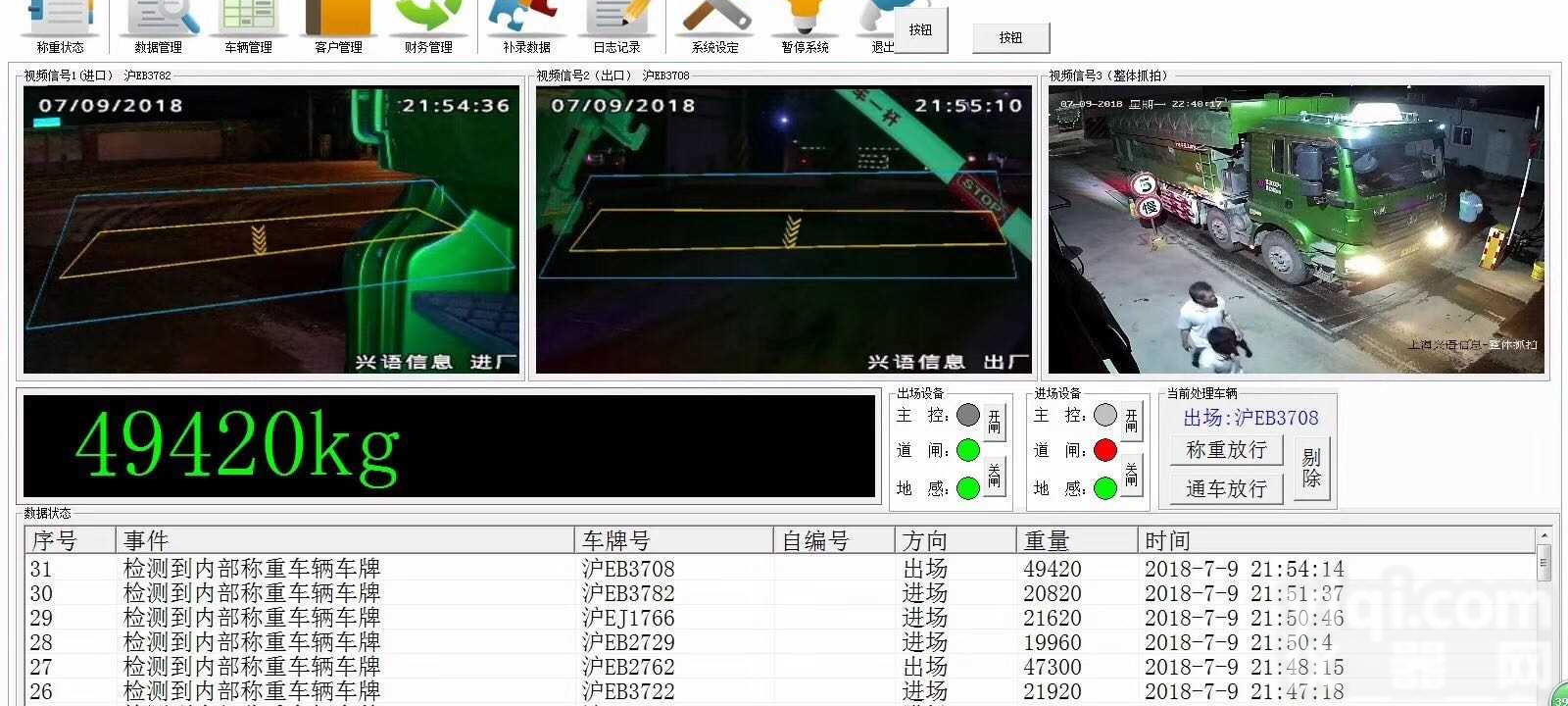The image size is (1568, 706).
Task: Click the standalone 按钮 button beside the toolbar
Action: [1010, 38]
